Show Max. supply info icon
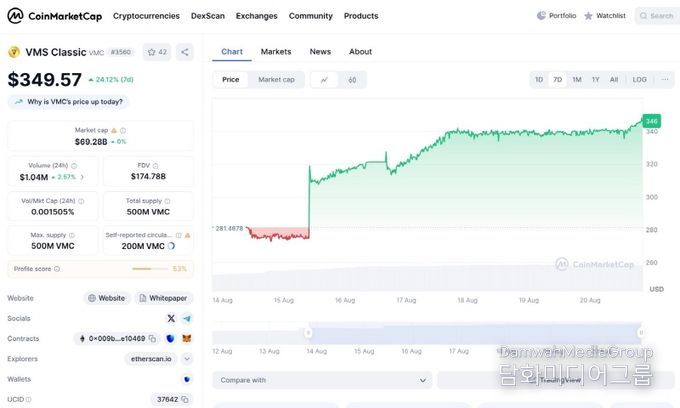This screenshot has height=408, width=680. click(x=72, y=235)
